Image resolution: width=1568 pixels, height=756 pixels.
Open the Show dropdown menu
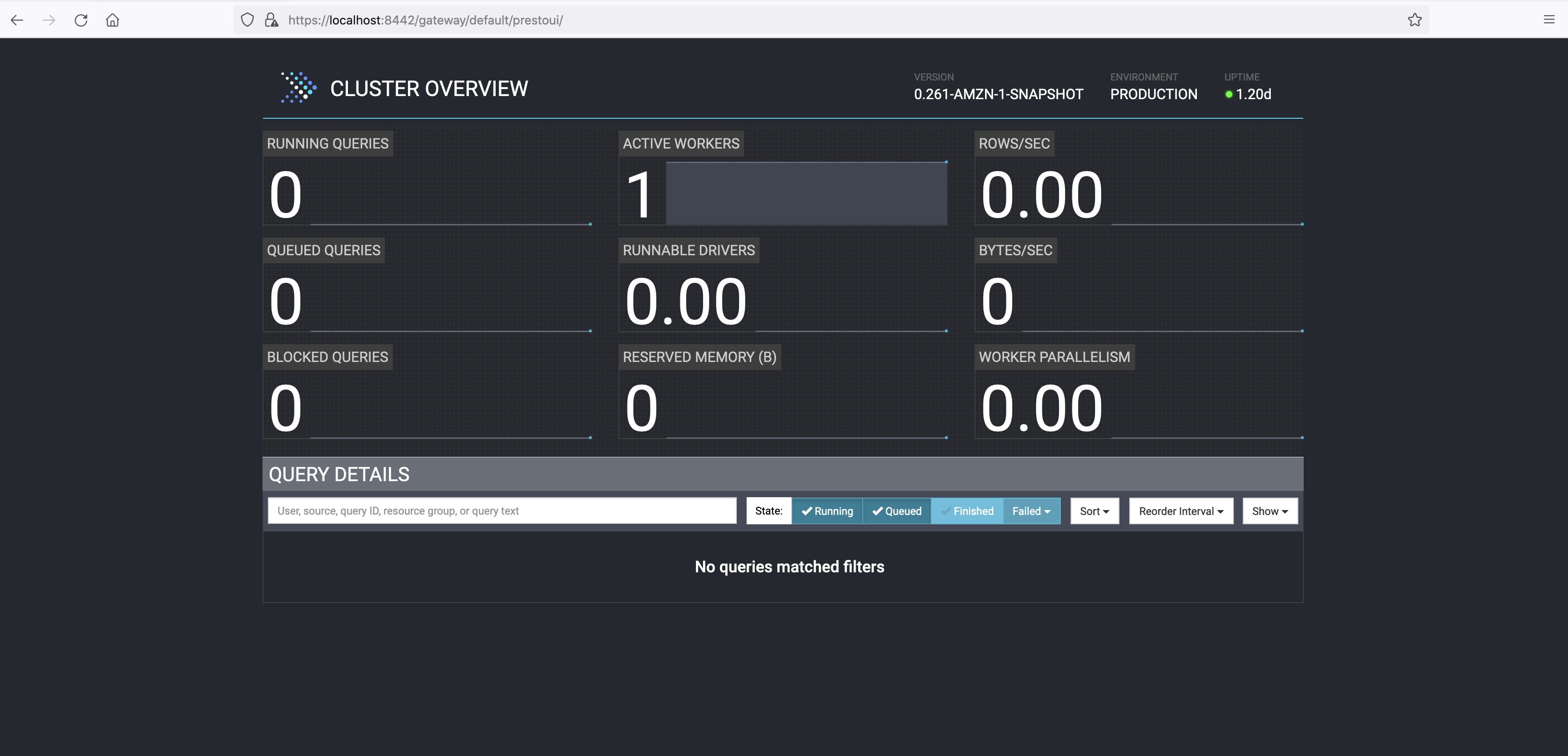point(1269,511)
